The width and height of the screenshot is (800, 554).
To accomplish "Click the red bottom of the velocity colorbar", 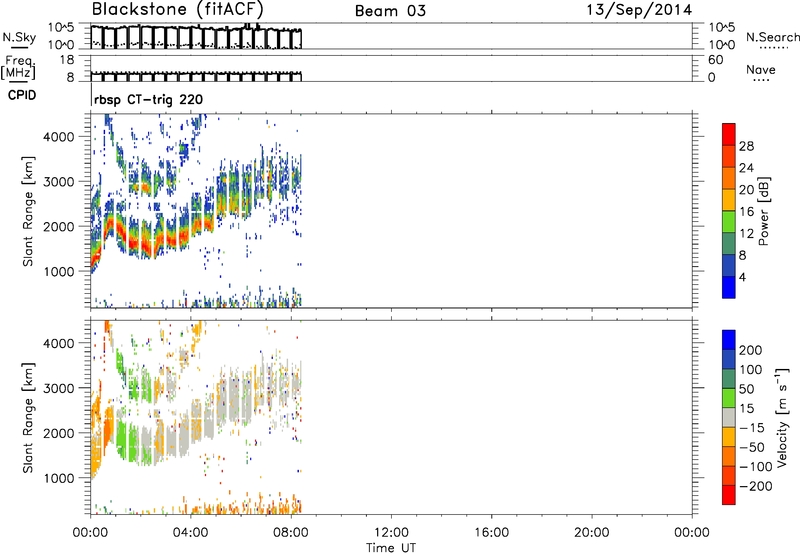I will click(x=729, y=495).
